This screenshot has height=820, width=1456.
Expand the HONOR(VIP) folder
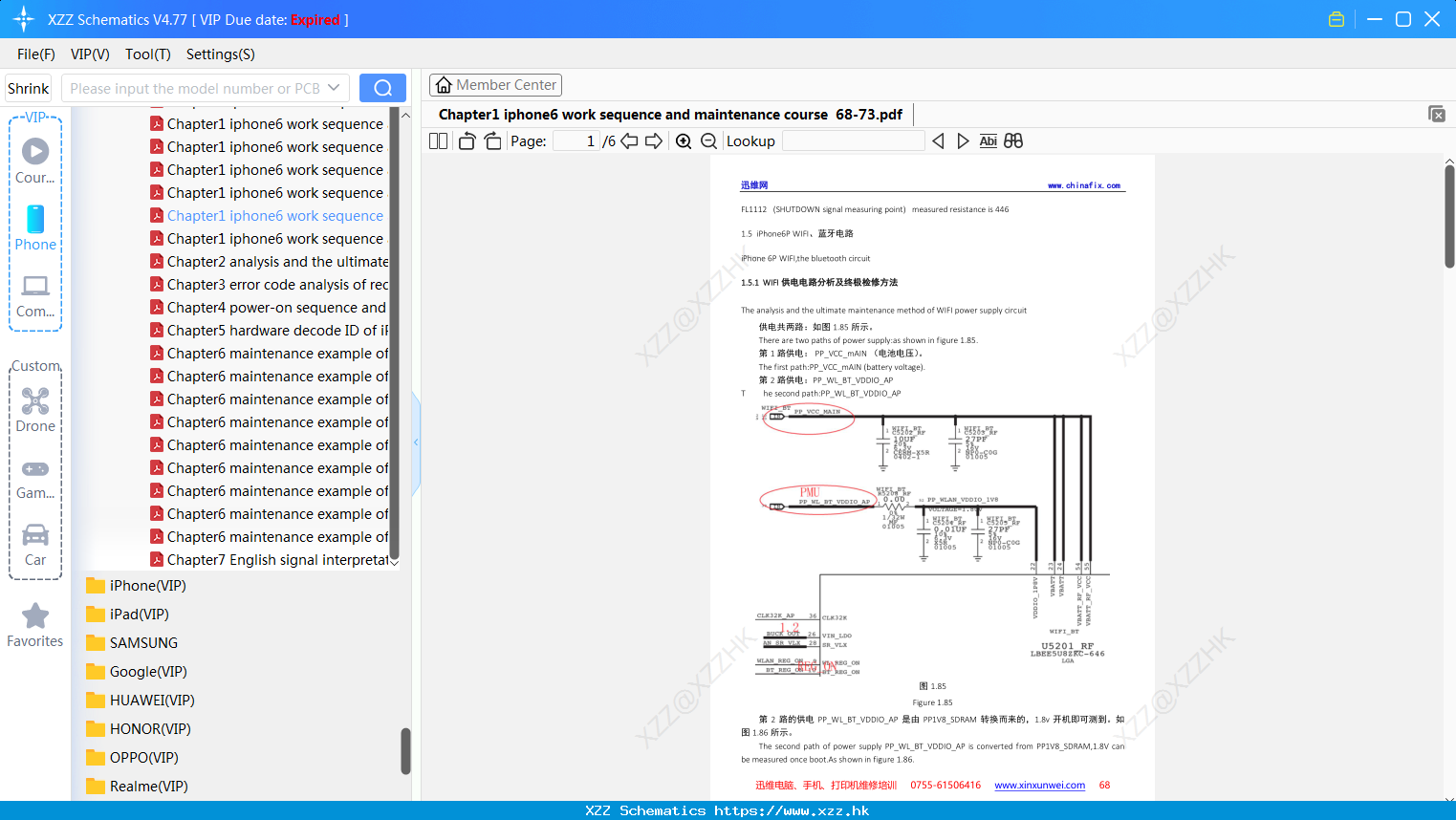(x=139, y=729)
